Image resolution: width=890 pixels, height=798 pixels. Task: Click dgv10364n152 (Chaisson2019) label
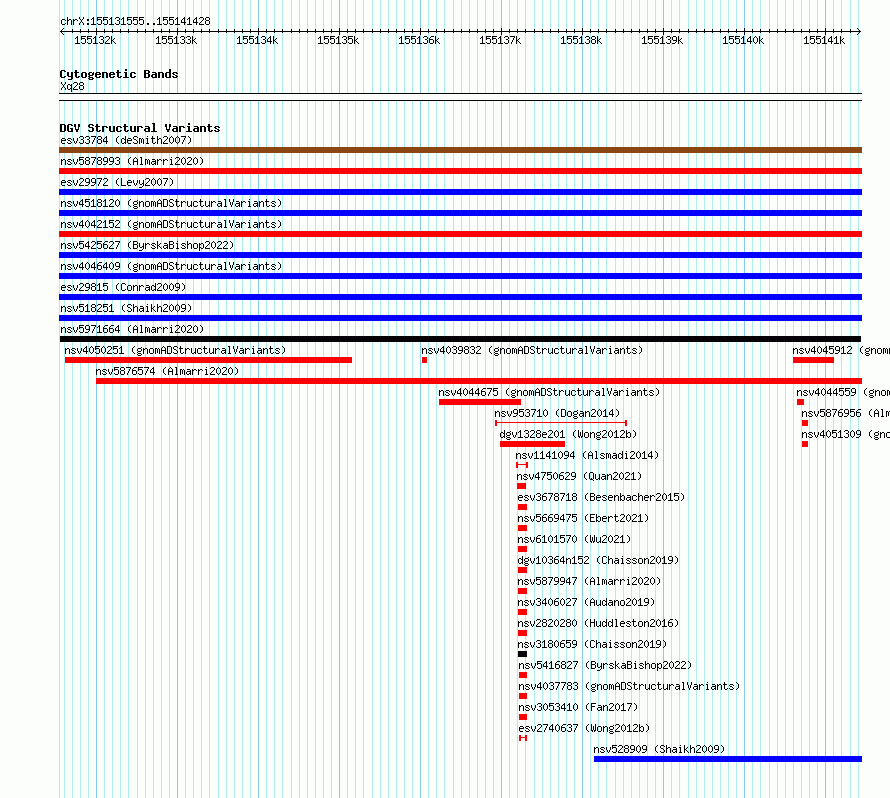(x=598, y=560)
